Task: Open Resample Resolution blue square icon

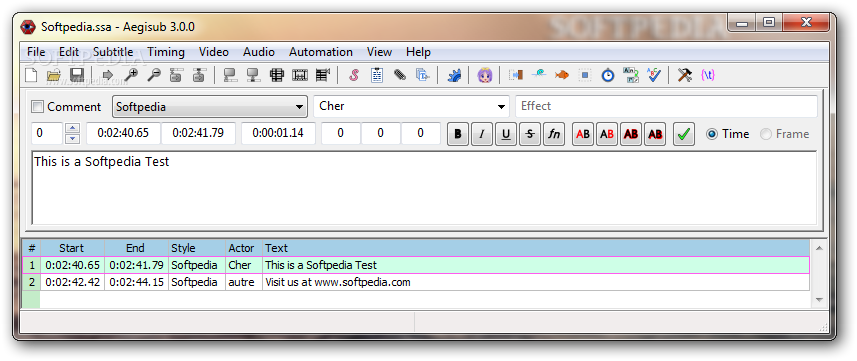Action: [585, 75]
